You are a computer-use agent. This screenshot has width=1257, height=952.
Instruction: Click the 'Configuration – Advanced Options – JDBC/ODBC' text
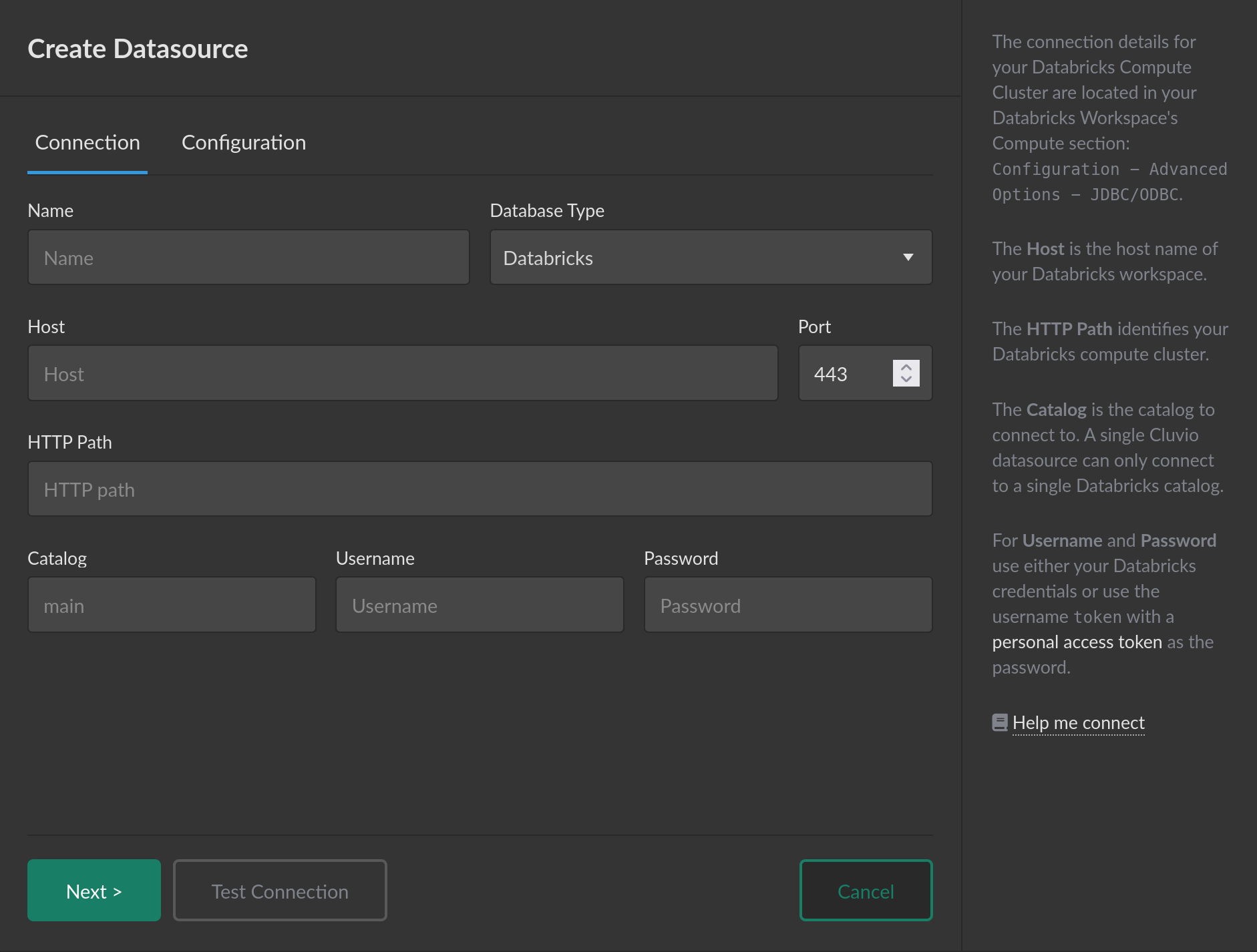1109,182
